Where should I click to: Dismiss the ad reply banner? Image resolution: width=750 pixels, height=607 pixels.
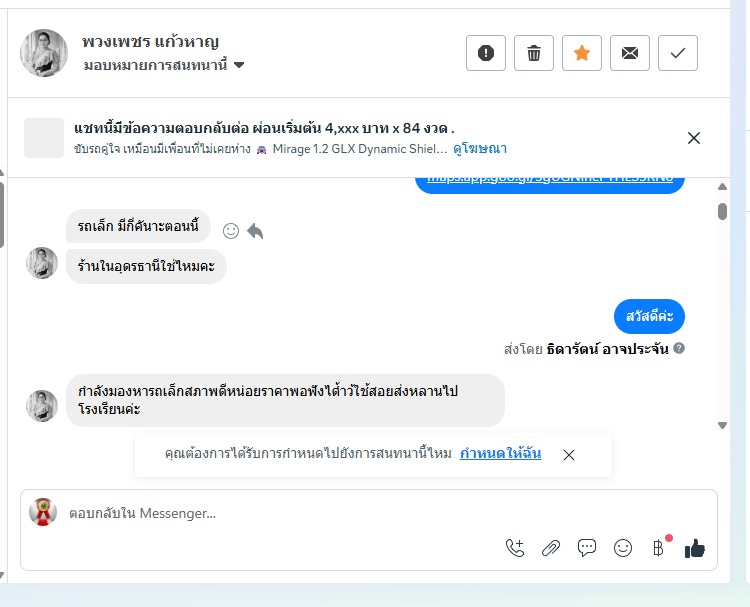pyautogui.click(x=694, y=138)
